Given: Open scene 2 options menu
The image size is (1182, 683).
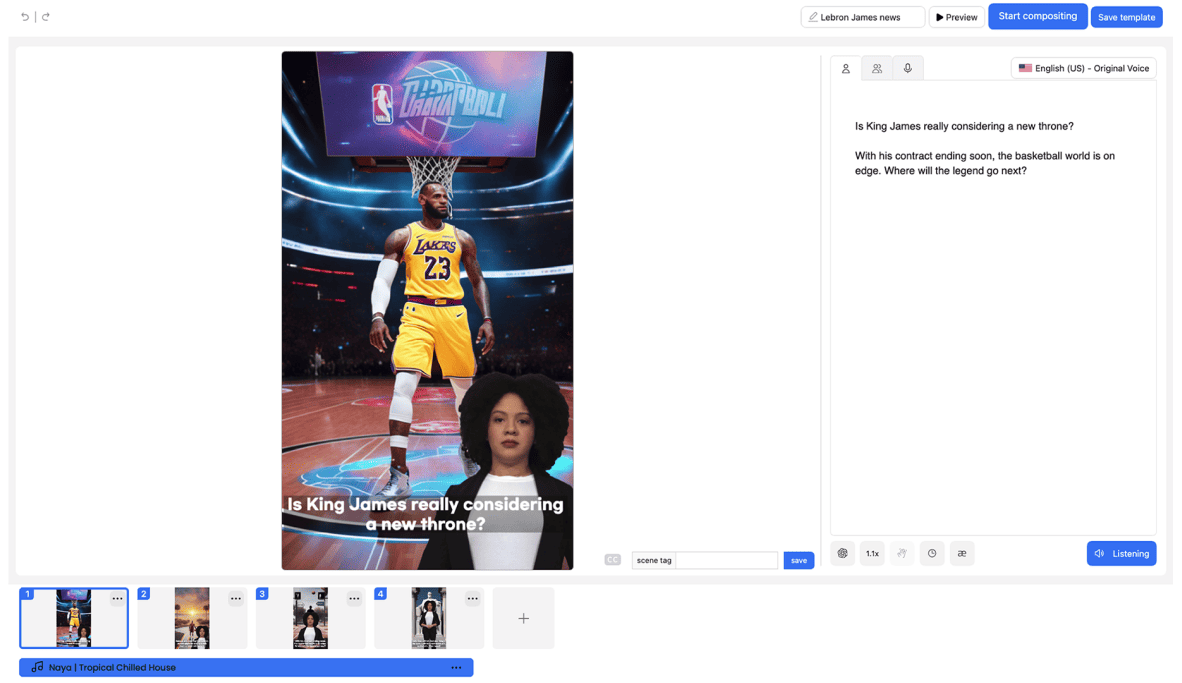Looking at the screenshot, I should point(236,599).
